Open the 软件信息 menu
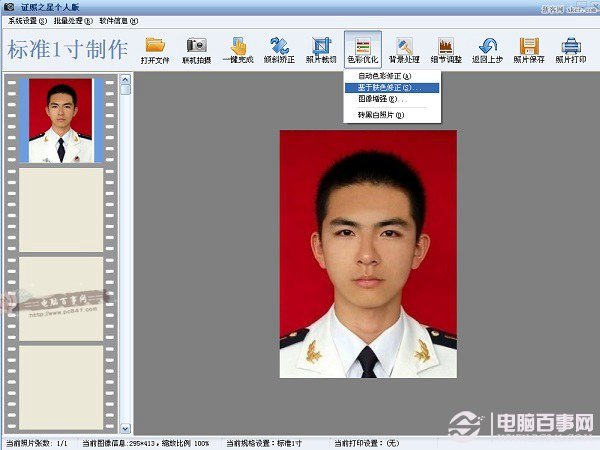The width and height of the screenshot is (600, 450). click(x=119, y=21)
